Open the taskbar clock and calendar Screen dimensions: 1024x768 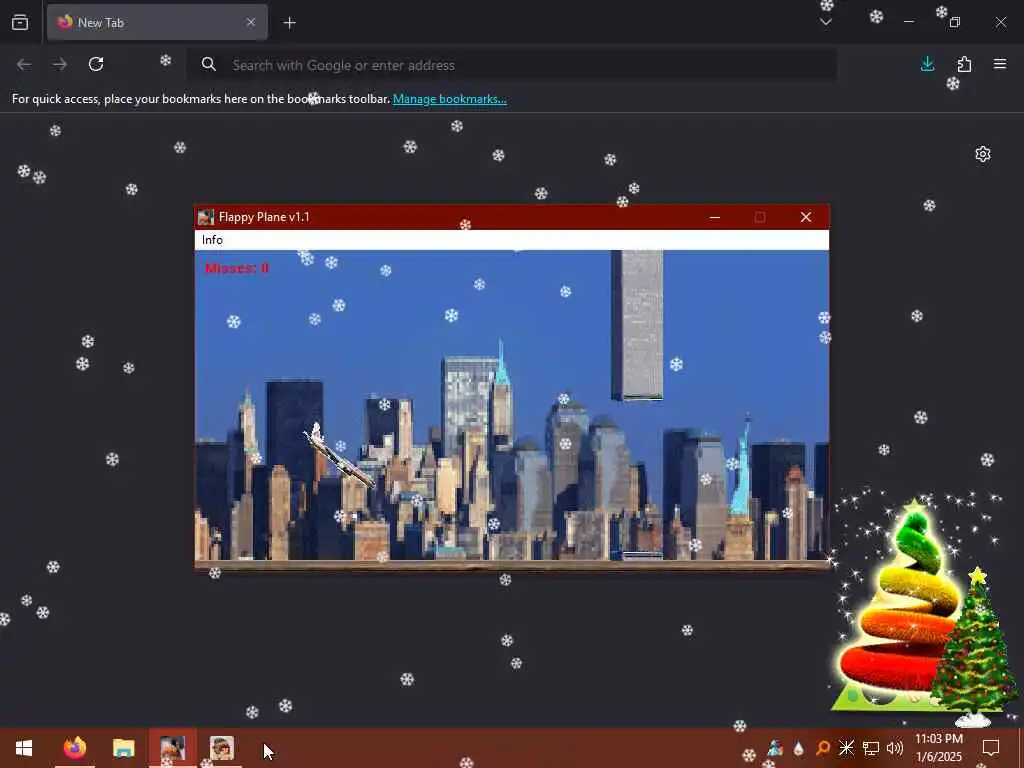point(938,748)
